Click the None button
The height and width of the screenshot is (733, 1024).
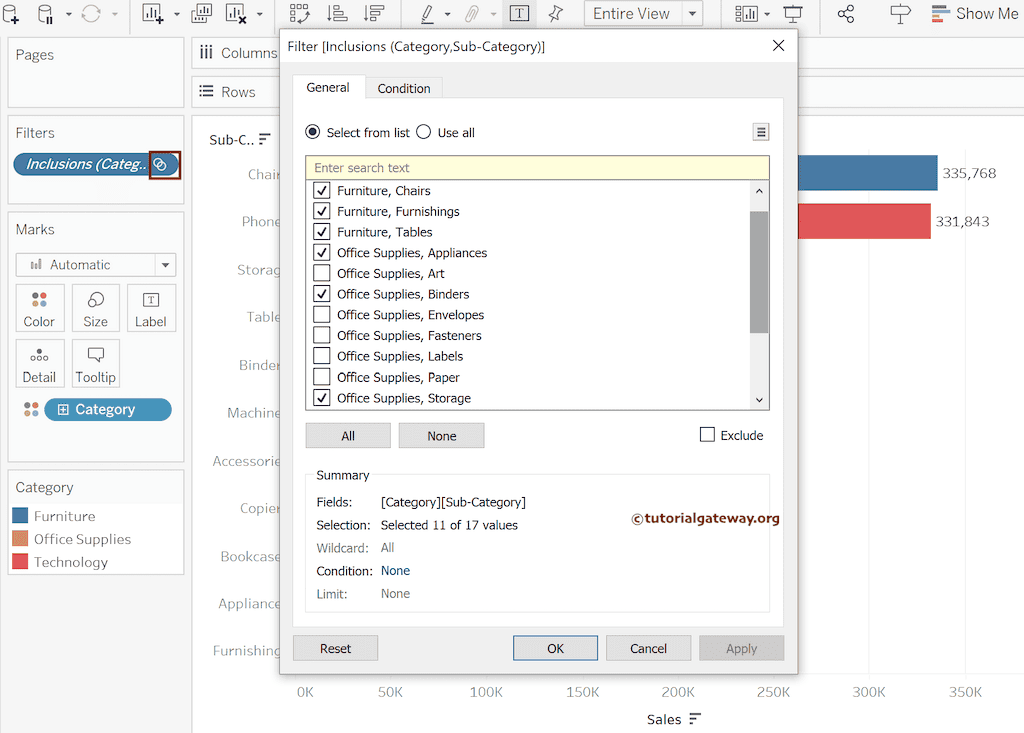pos(441,436)
